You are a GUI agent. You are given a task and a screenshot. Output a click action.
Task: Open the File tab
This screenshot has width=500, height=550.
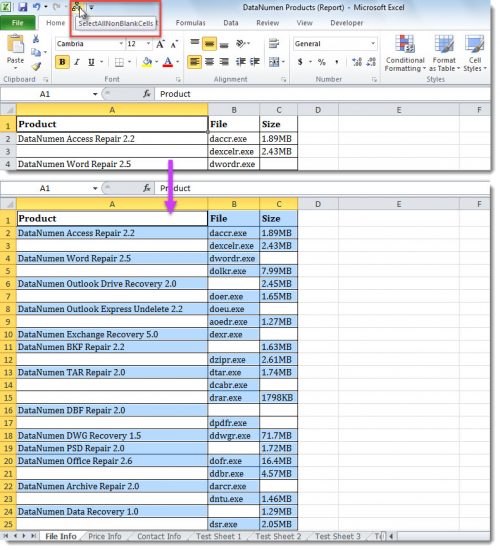tap(18, 23)
